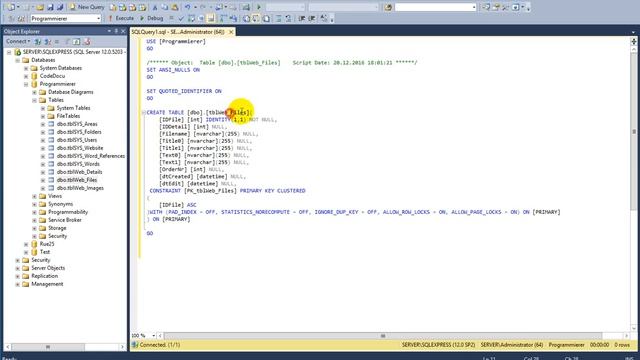Screen dimensions: 640x360
Task: Click the Undo icon
Action: (x=187, y=7)
